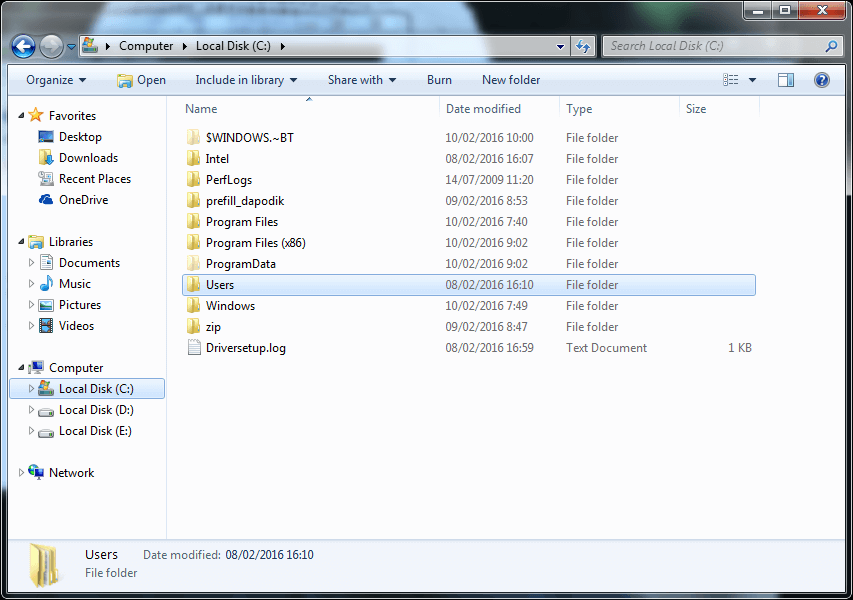Select the ProgramData folder icon
The width and height of the screenshot is (853, 600).
click(193, 264)
